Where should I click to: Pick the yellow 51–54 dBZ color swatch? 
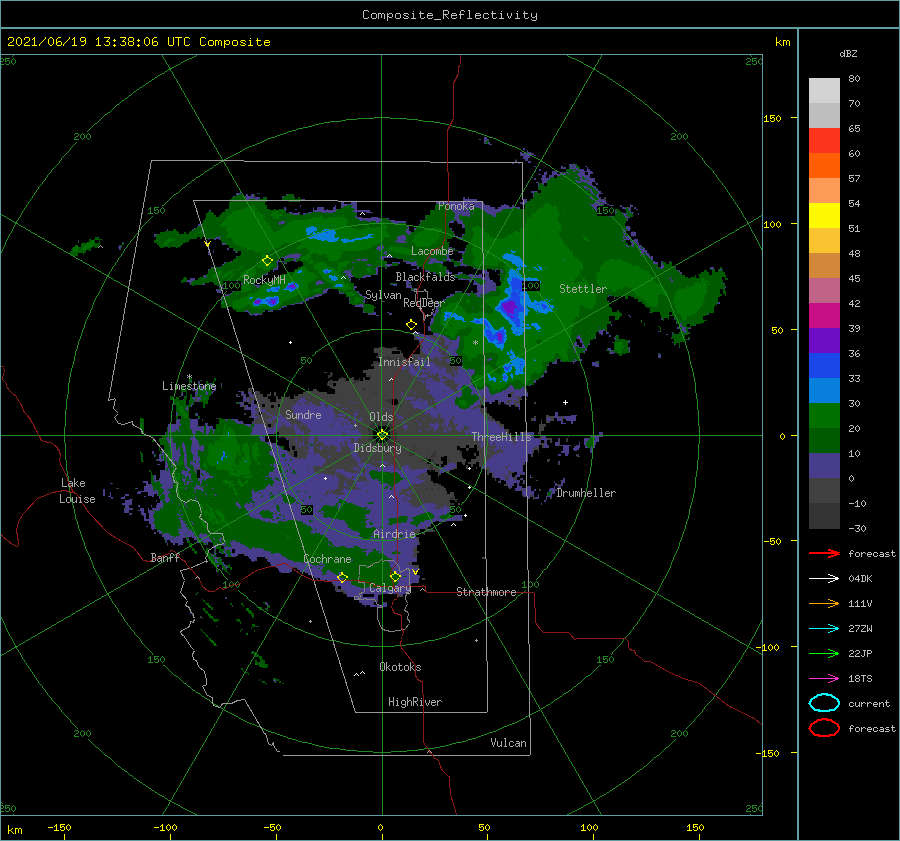tap(824, 216)
